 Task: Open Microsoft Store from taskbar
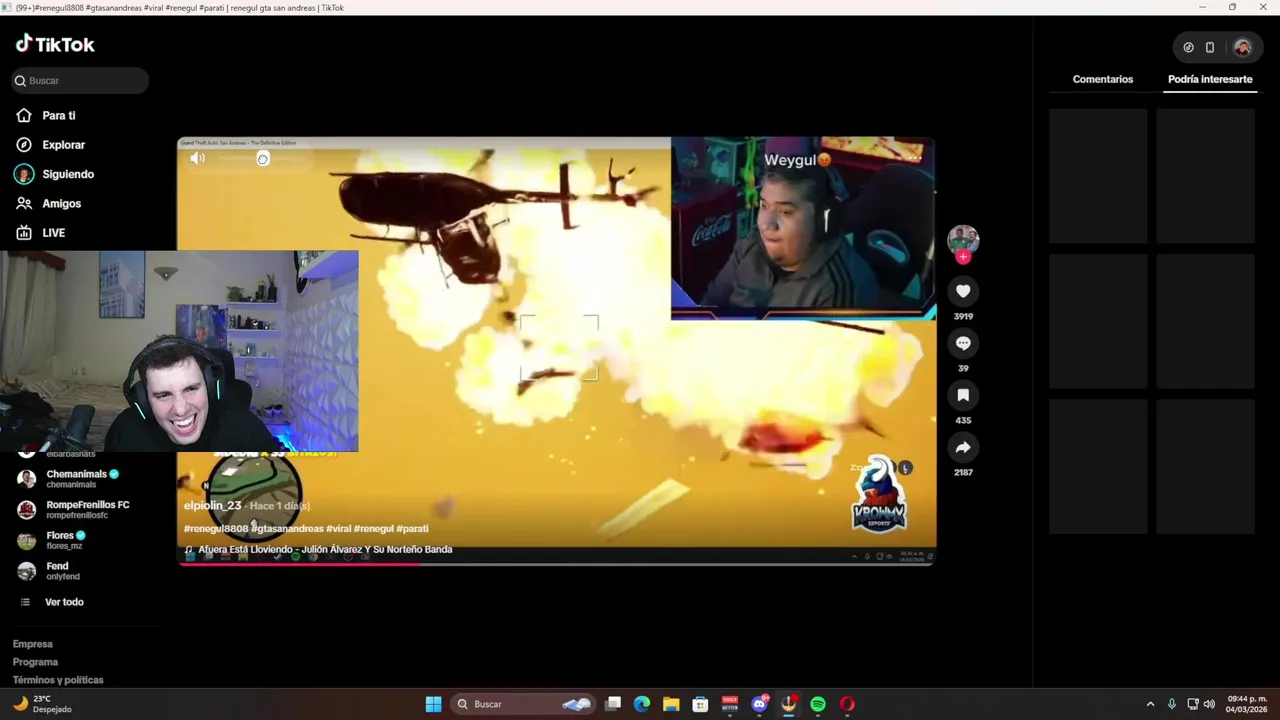[x=700, y=704]
